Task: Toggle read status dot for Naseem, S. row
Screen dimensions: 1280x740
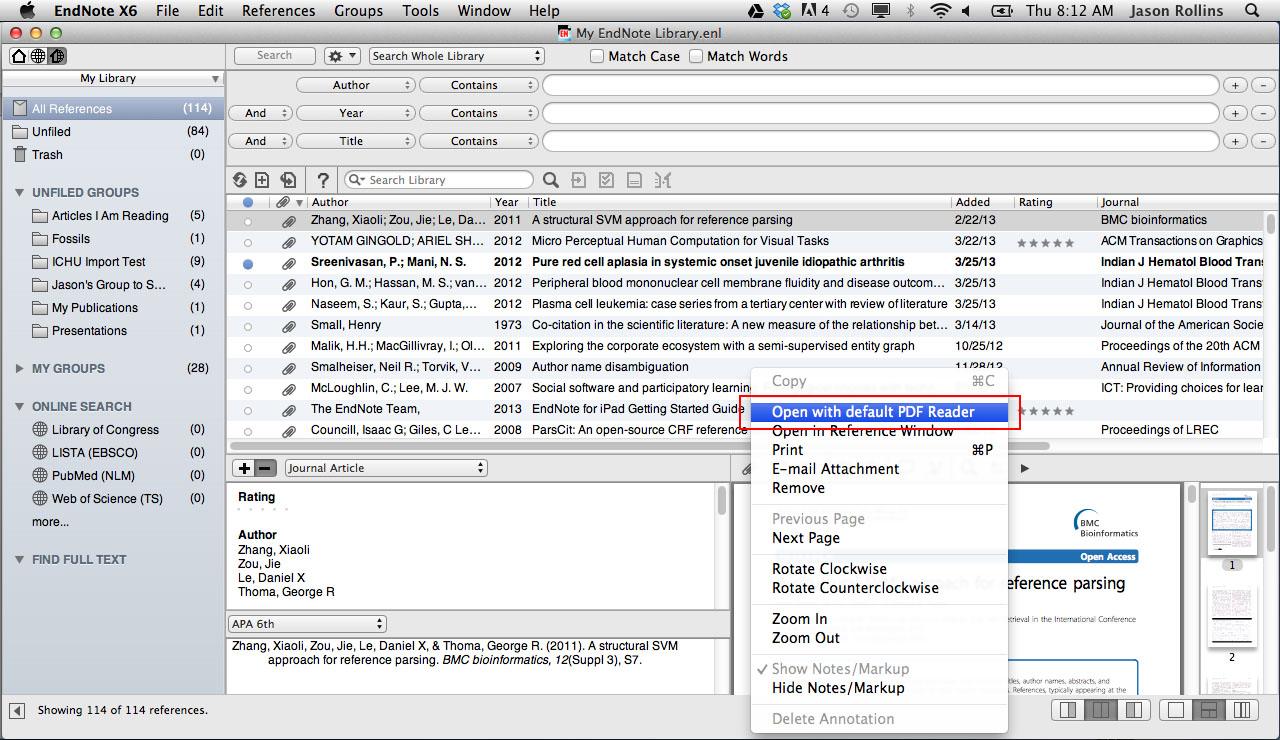Action: [248, 305]
